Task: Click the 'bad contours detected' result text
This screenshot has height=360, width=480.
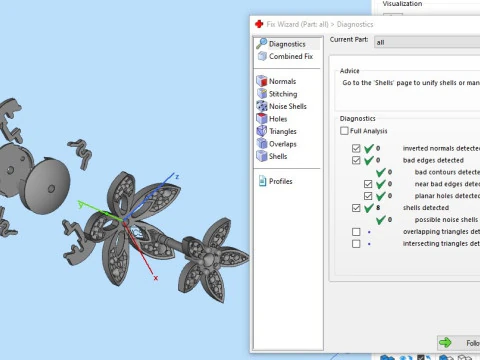Action: click(x=447, y=172)
